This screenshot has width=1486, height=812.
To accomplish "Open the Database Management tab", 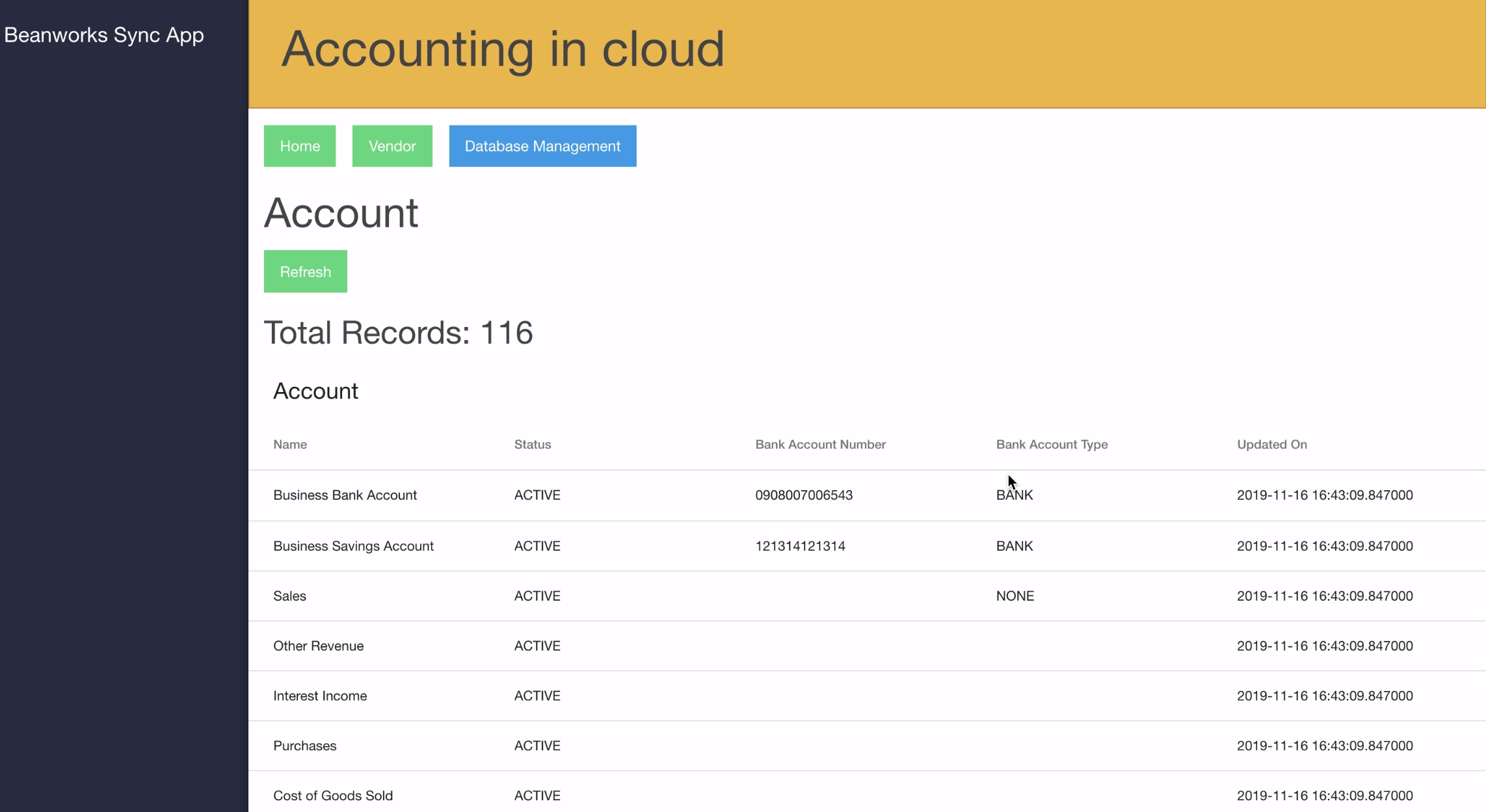I will pos(542,146).
